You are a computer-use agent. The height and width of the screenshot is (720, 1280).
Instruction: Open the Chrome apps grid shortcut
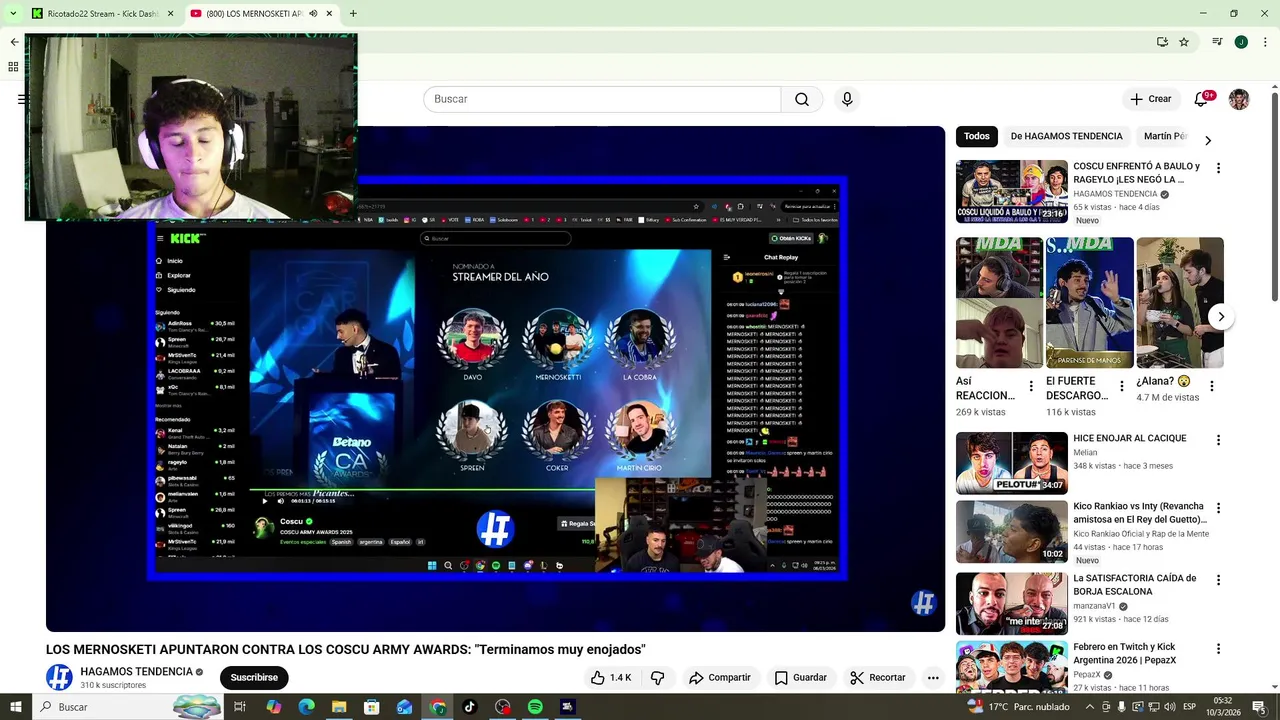coord(13,67)
